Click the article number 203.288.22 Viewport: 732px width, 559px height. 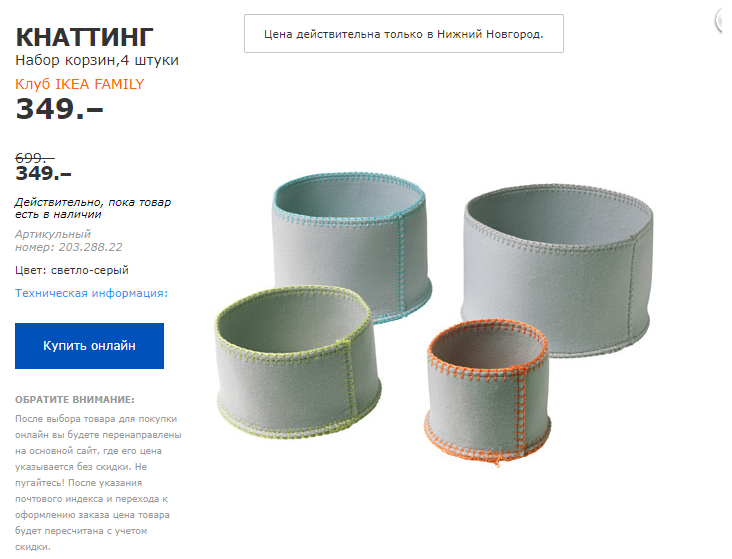pos(91,247)
